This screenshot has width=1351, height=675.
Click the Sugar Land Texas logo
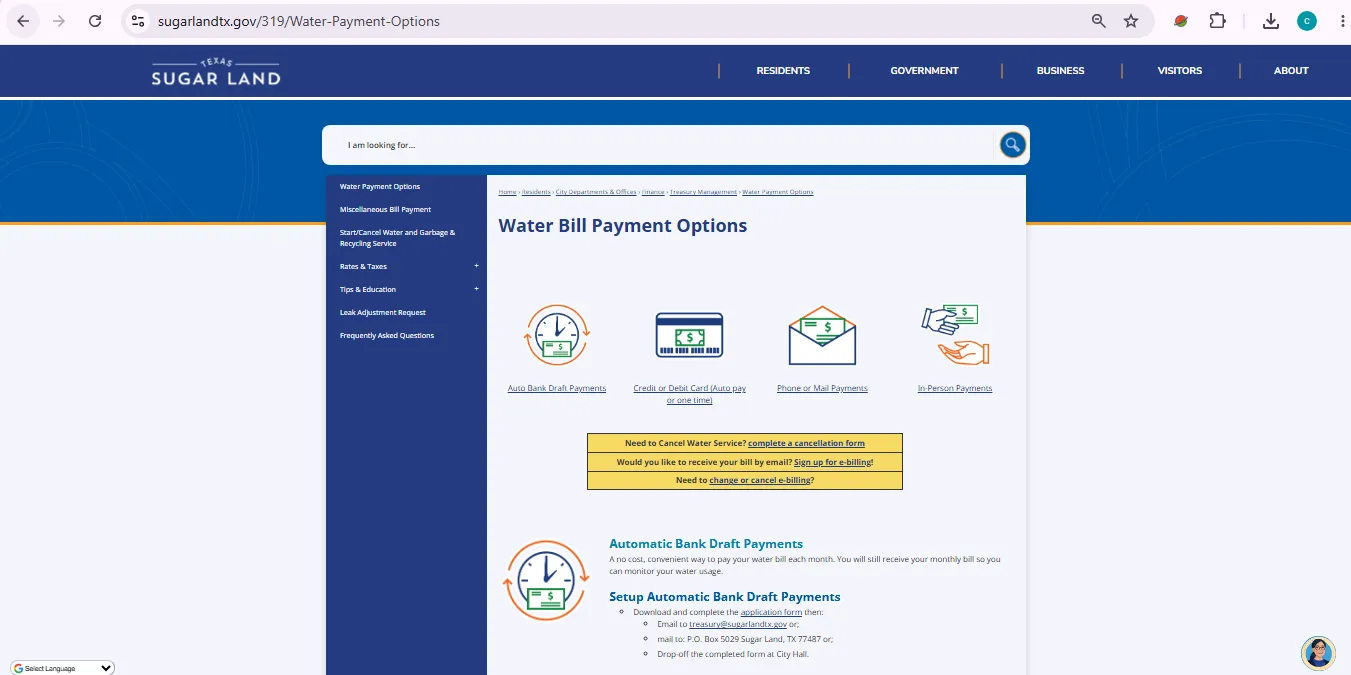(216, 71)
